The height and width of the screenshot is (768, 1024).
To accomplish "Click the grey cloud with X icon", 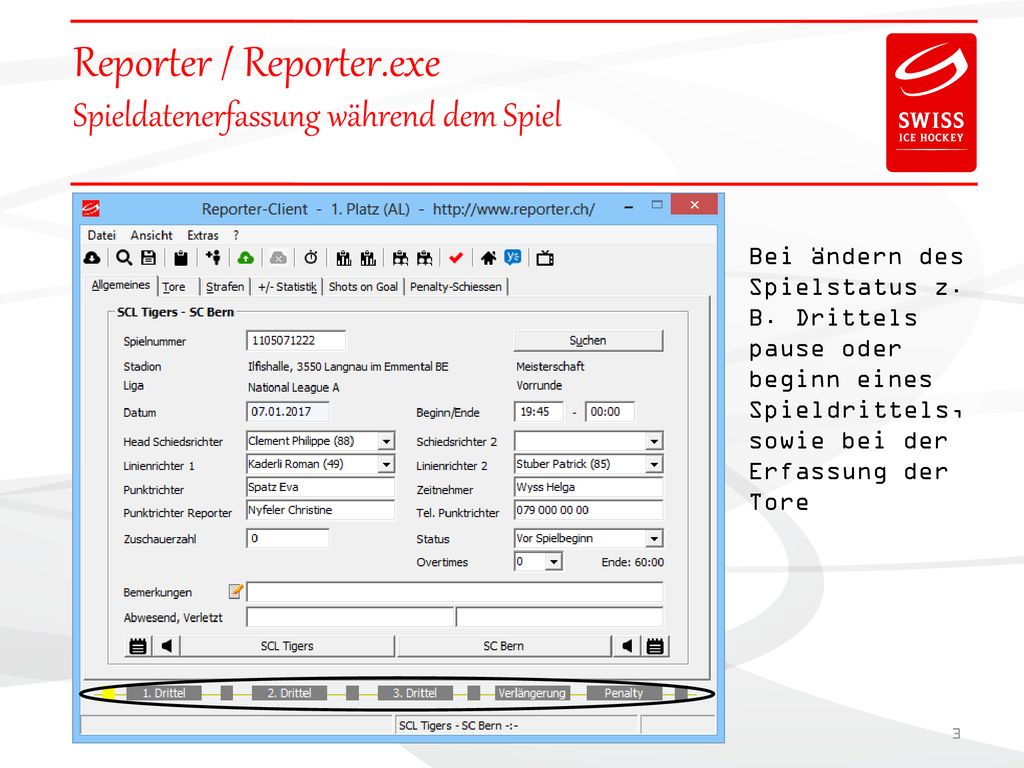I will (278, 258).
